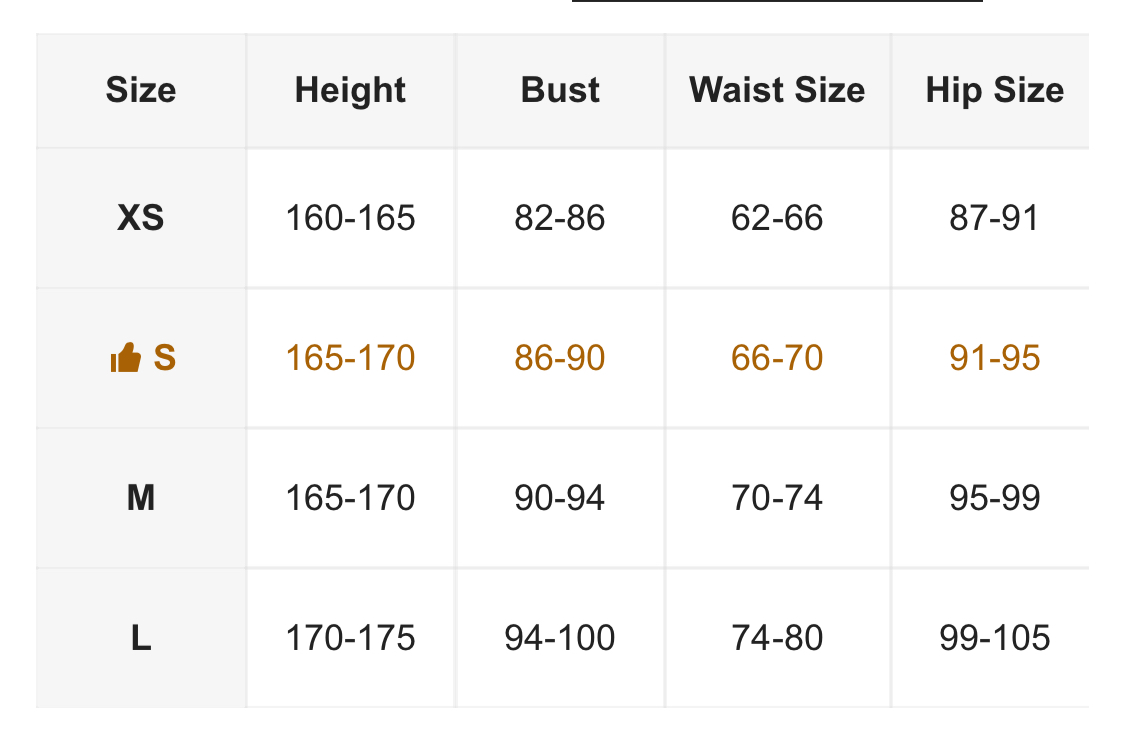The height and width of the screenshot is (743, 1125).
Task: Click the thumbs-up recommended size icon
Action: click(x=125, y=358)
